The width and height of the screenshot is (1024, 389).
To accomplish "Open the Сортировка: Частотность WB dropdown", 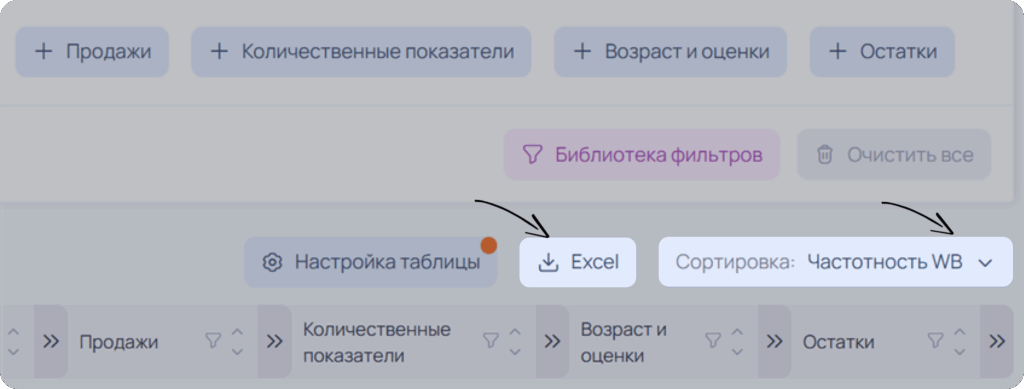I will [835, 262].
